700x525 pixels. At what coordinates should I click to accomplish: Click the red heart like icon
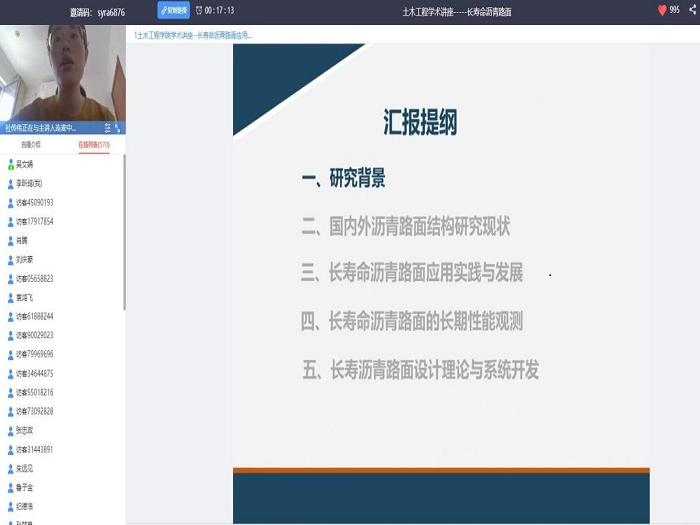click(662, 10)
